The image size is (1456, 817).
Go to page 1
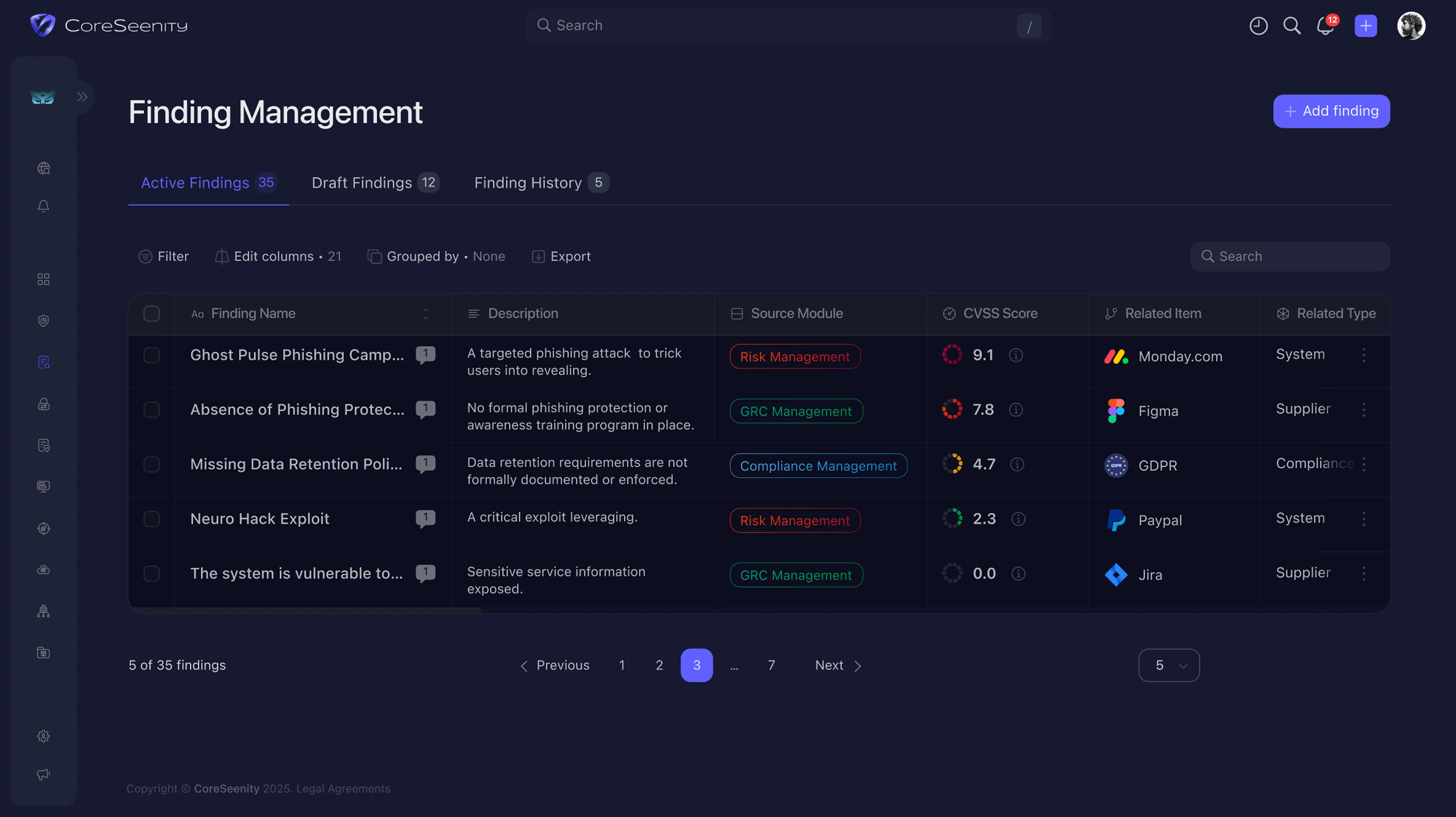pos(622,666)
